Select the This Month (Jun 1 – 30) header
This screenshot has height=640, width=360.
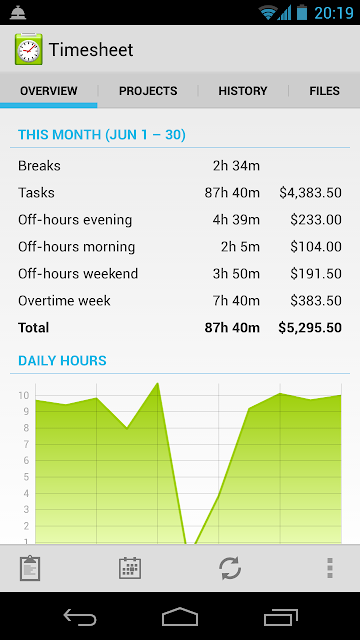tap(102, 135)
